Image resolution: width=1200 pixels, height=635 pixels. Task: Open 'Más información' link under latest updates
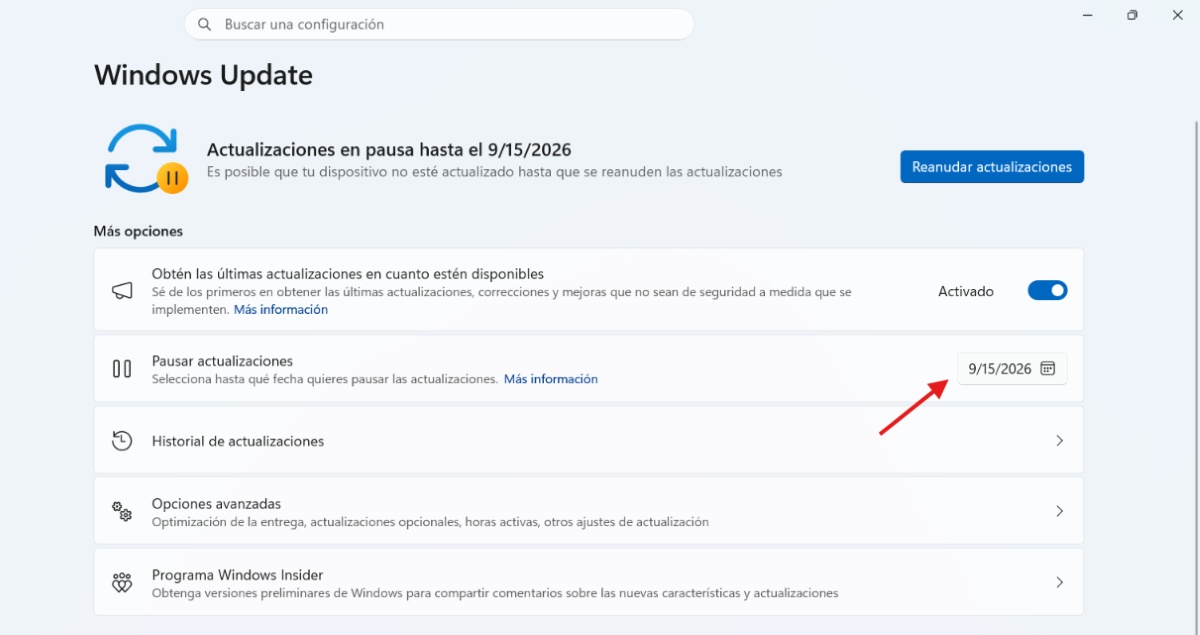point(281,310)
